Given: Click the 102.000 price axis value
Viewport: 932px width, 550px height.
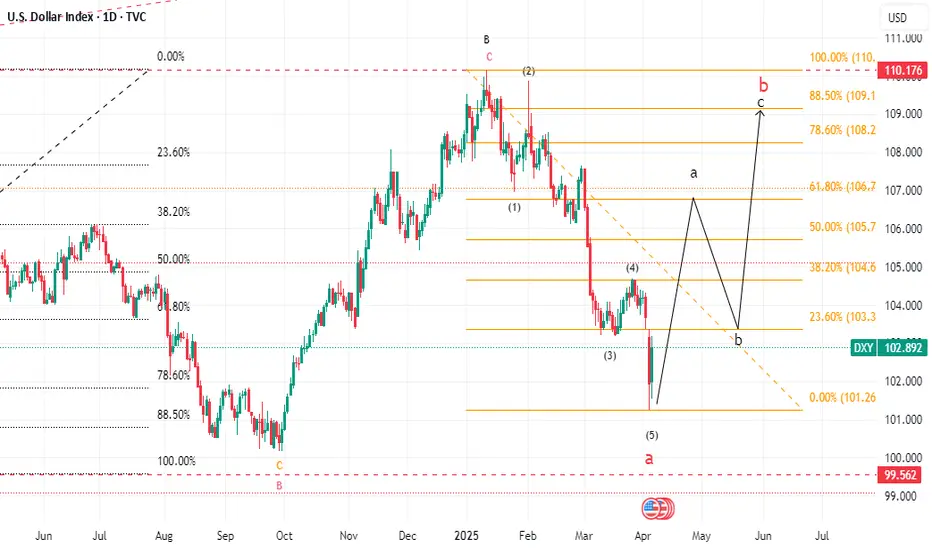Looking at the screenshot, I should (903, 381).
